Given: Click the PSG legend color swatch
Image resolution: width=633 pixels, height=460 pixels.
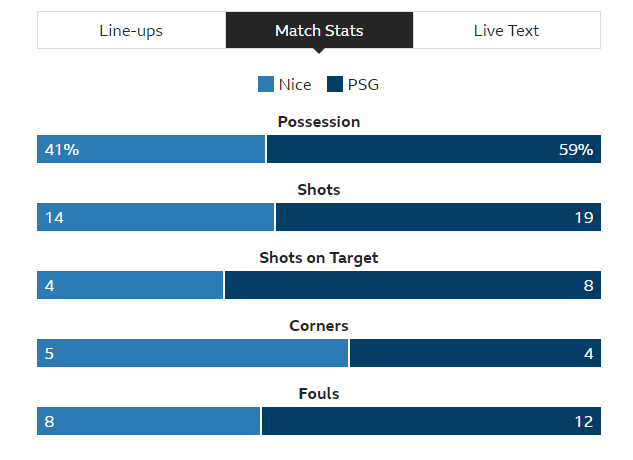Looking at the screenshot, I should [x=335, y=84].
